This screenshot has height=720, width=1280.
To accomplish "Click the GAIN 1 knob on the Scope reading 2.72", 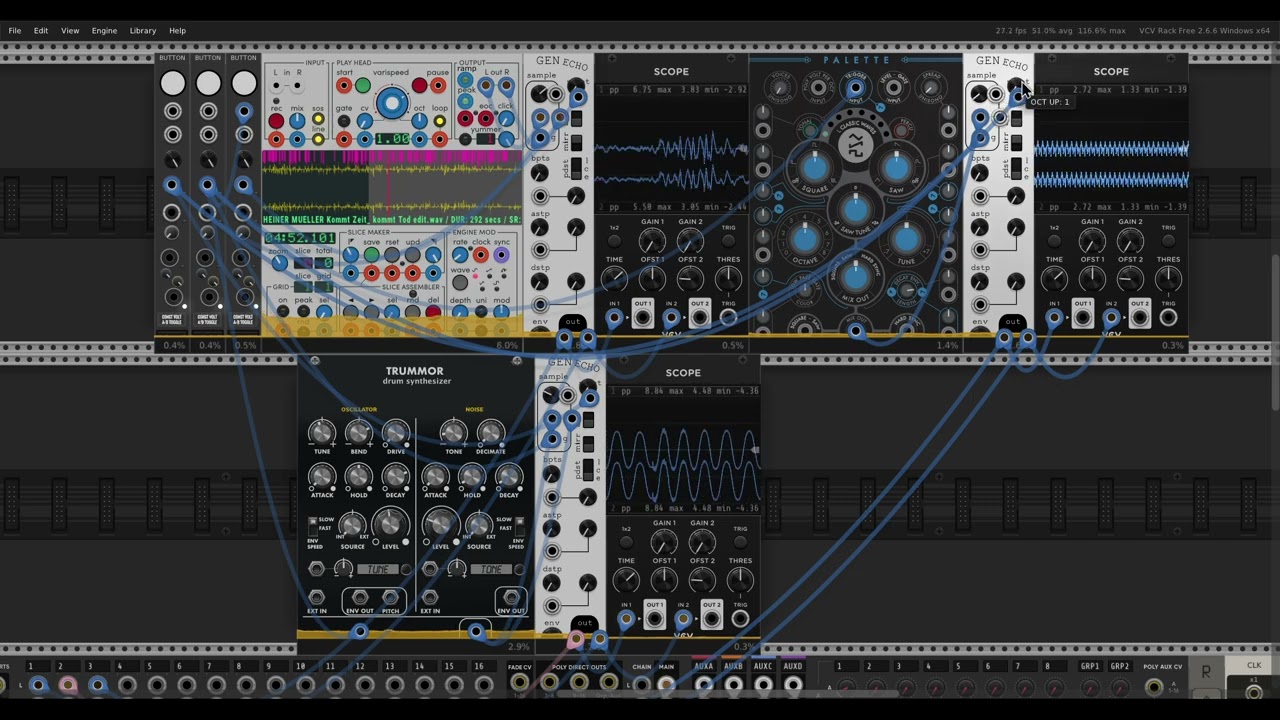I will click(x=1092, y=240).
